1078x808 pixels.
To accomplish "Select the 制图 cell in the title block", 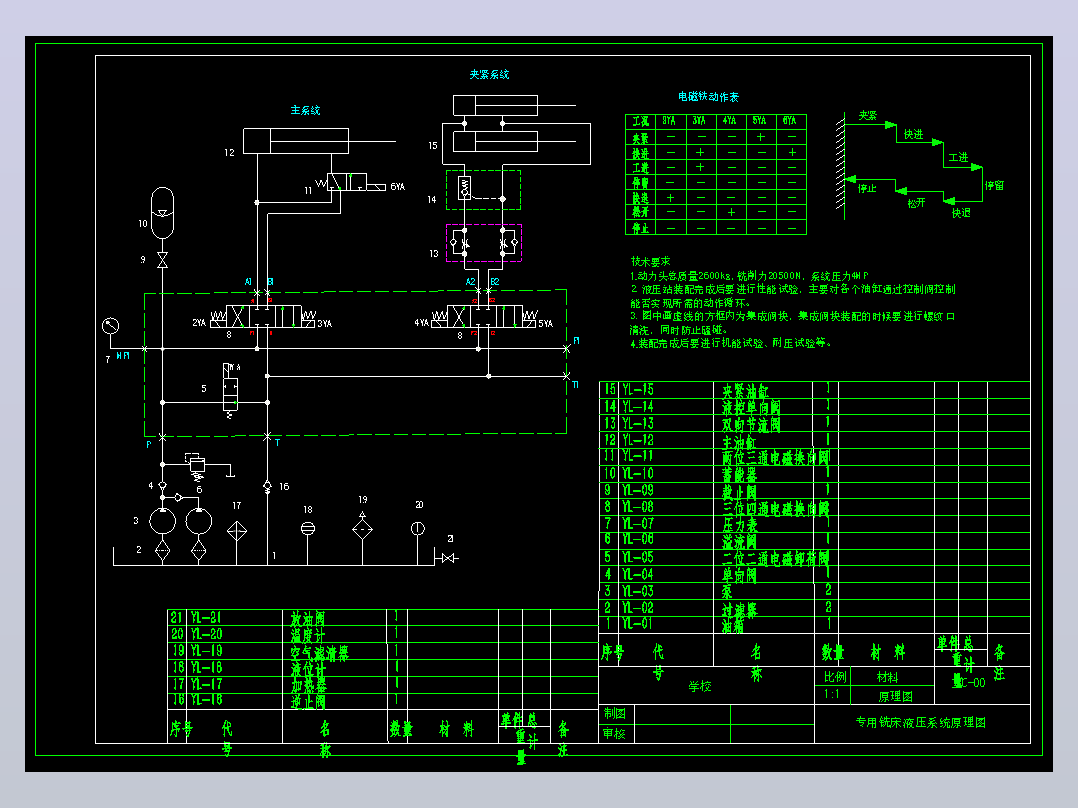I will click(x=615, y=714).
